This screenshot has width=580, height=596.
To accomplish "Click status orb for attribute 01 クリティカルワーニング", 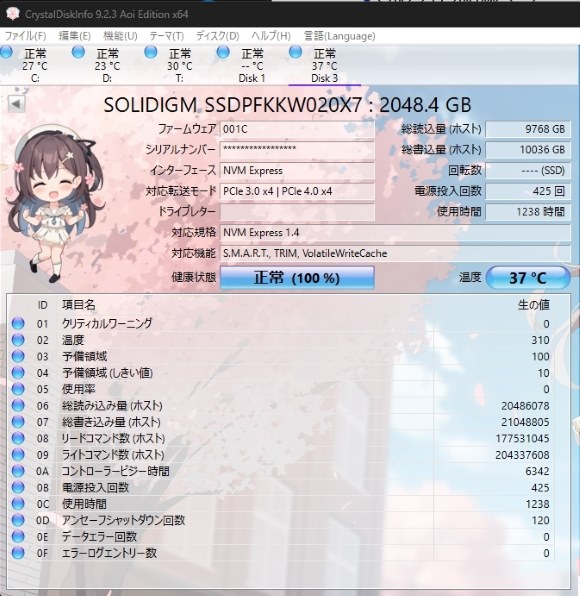I will [18, 323].
